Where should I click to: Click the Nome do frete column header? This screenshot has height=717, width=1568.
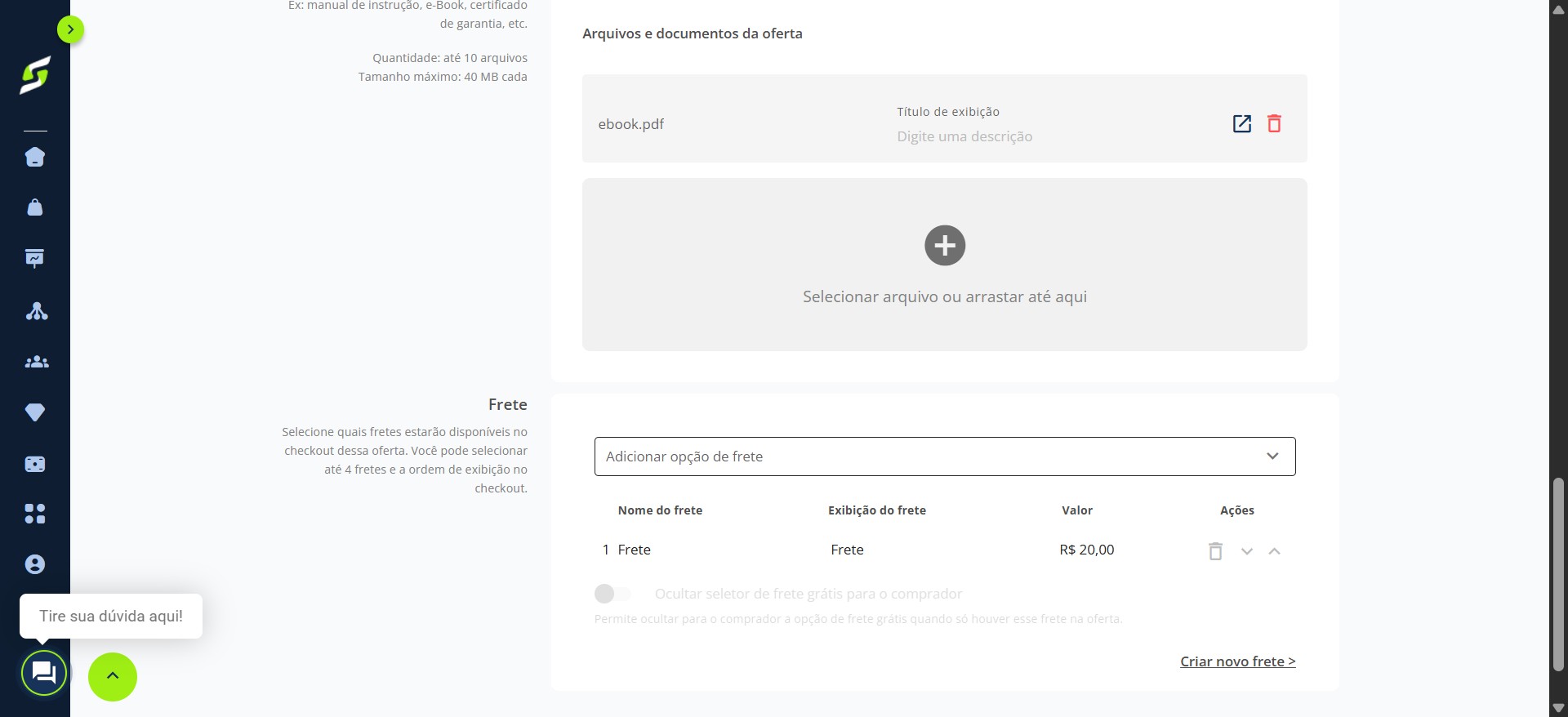point(660,510)
